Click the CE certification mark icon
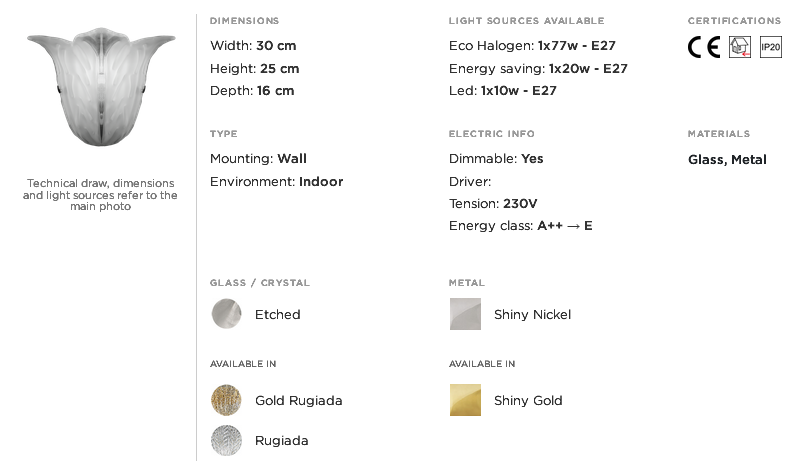The height and width of the screenshot is (461, 789). click(704, 47)
